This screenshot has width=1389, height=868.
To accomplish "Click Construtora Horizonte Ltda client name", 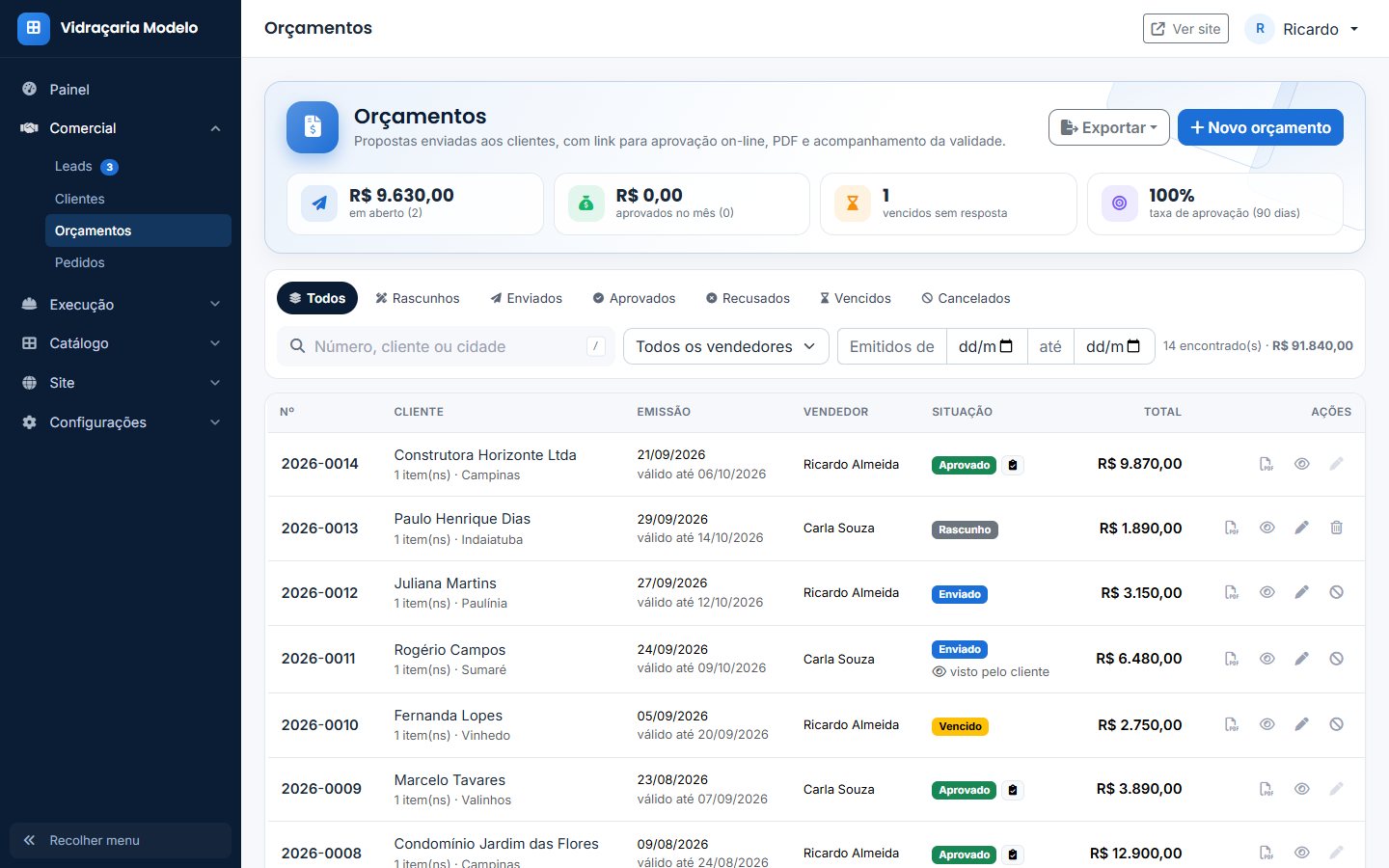I will pos(485,455).
